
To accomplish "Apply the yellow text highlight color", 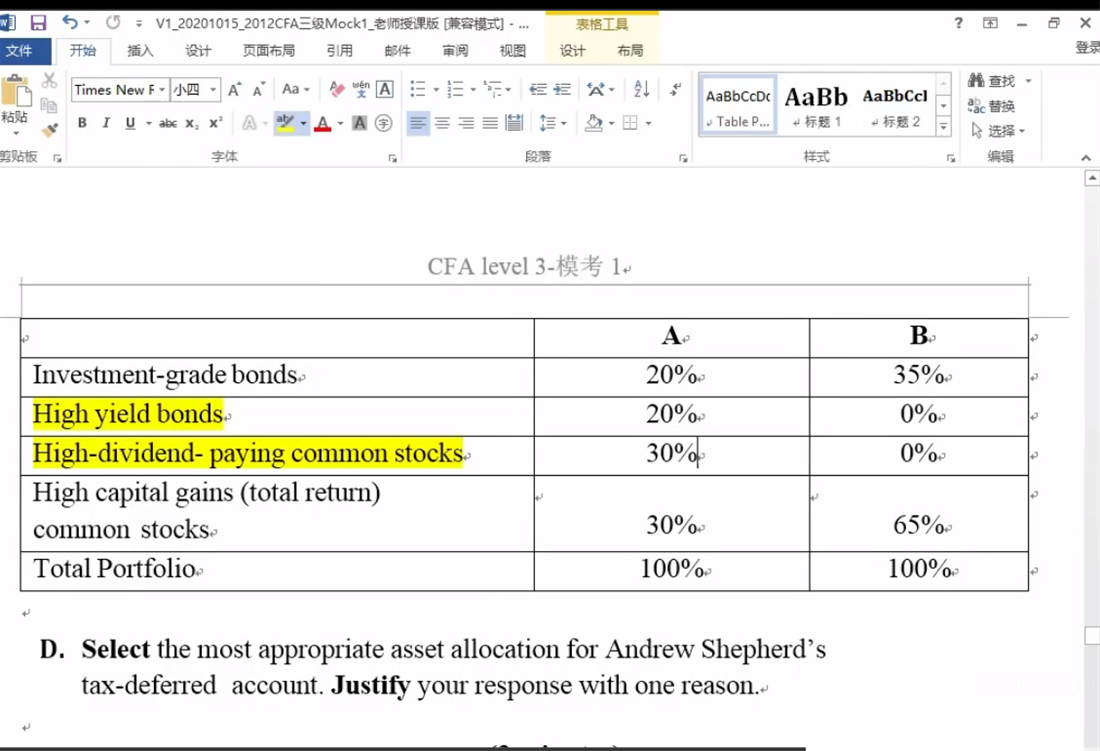I will coord(285,123).
